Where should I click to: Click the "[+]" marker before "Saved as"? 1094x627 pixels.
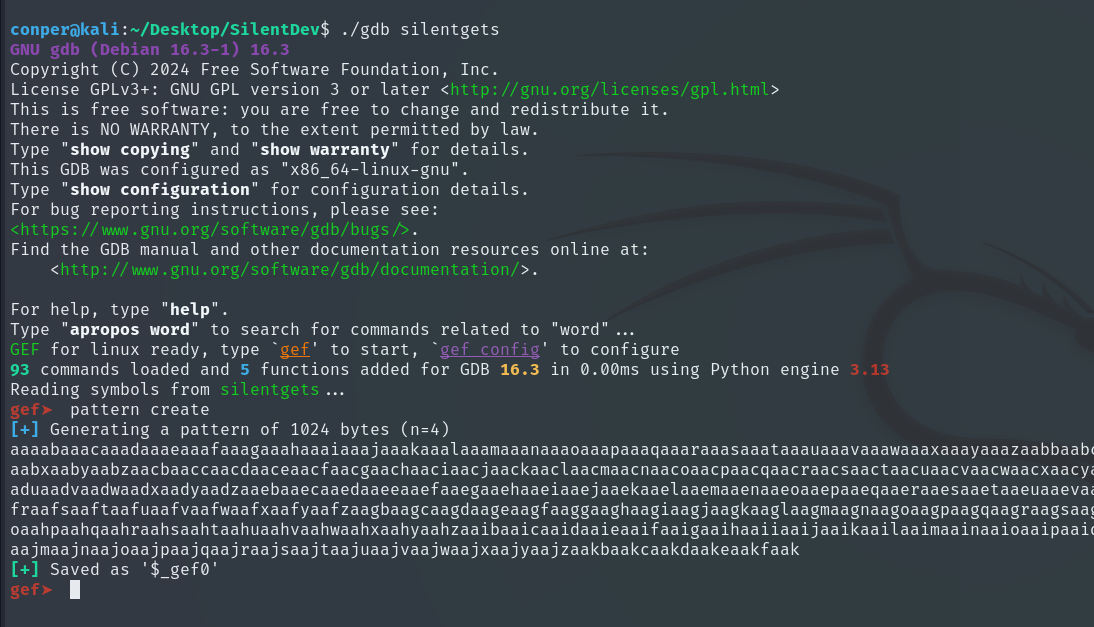click(24, 570)
